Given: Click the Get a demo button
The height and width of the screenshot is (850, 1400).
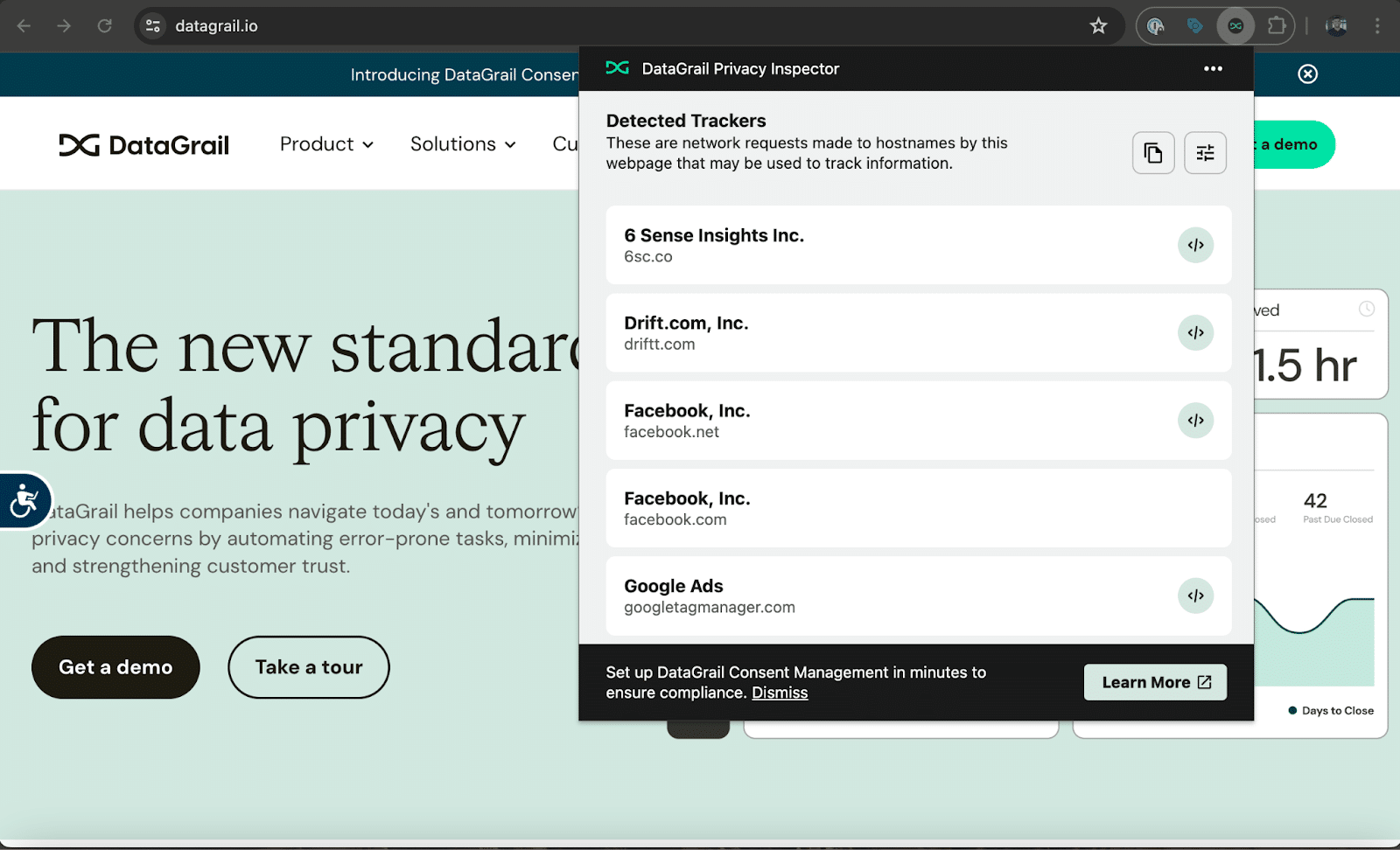Looking at the screenshot, I should 115,667.
